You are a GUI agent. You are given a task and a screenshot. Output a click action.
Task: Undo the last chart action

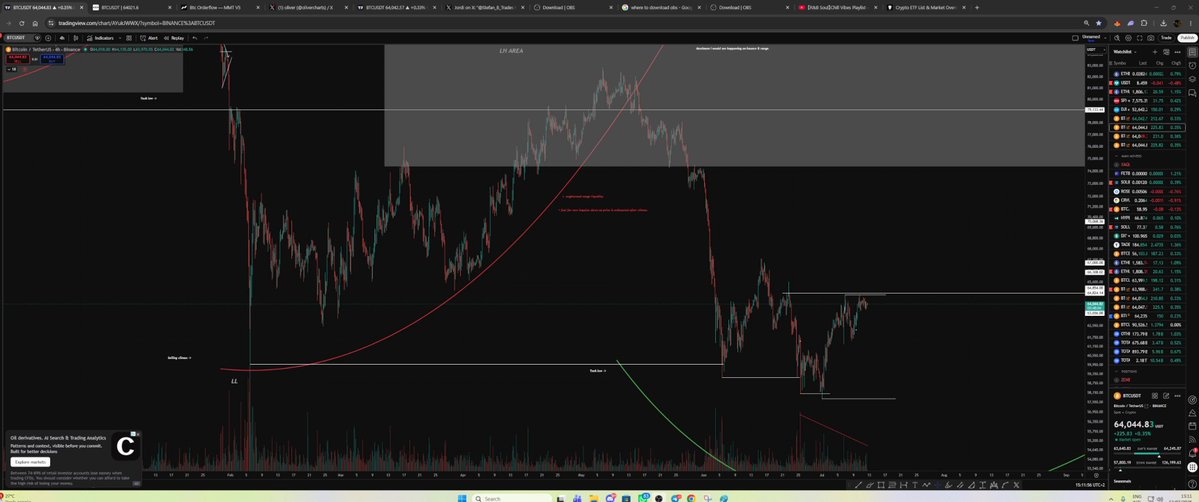pos(194,37)
